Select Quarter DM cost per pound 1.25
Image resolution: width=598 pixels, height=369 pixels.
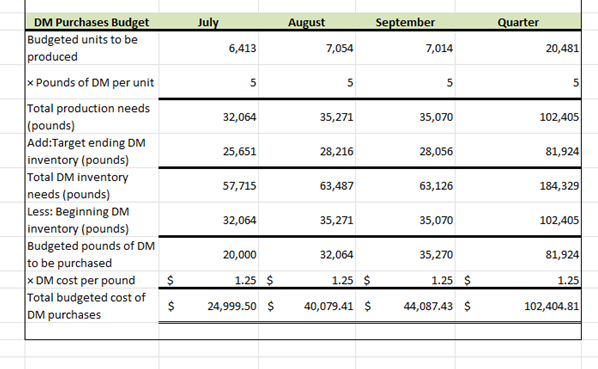coord(518,280)
